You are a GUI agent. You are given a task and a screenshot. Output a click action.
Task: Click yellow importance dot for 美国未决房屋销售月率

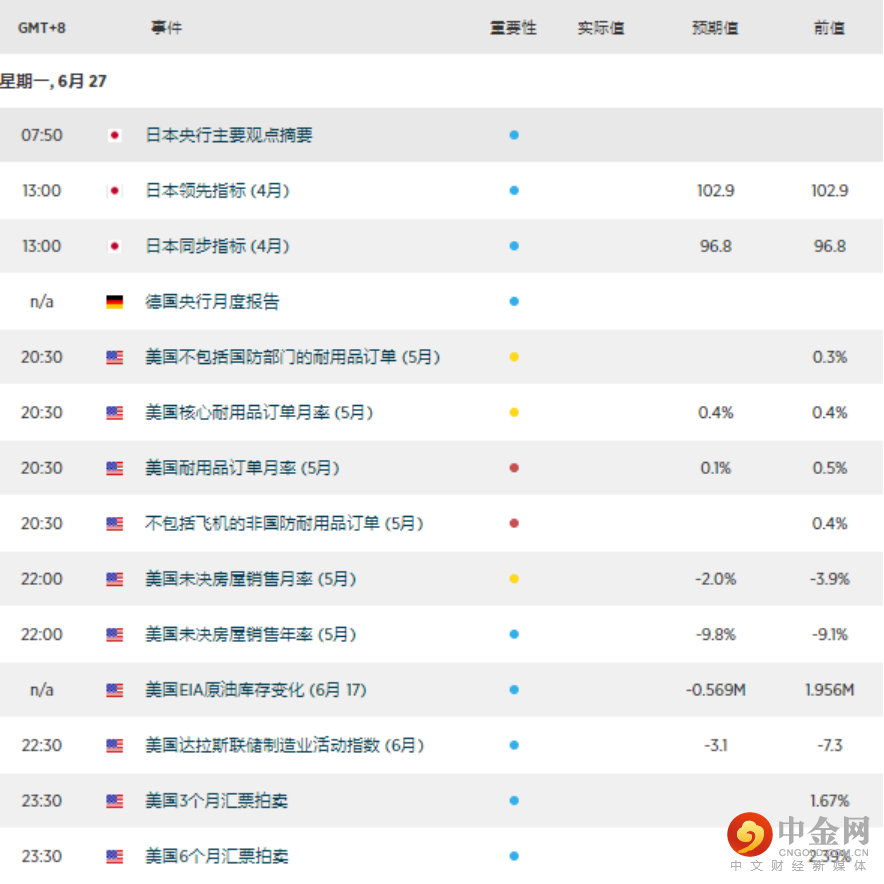514,579
